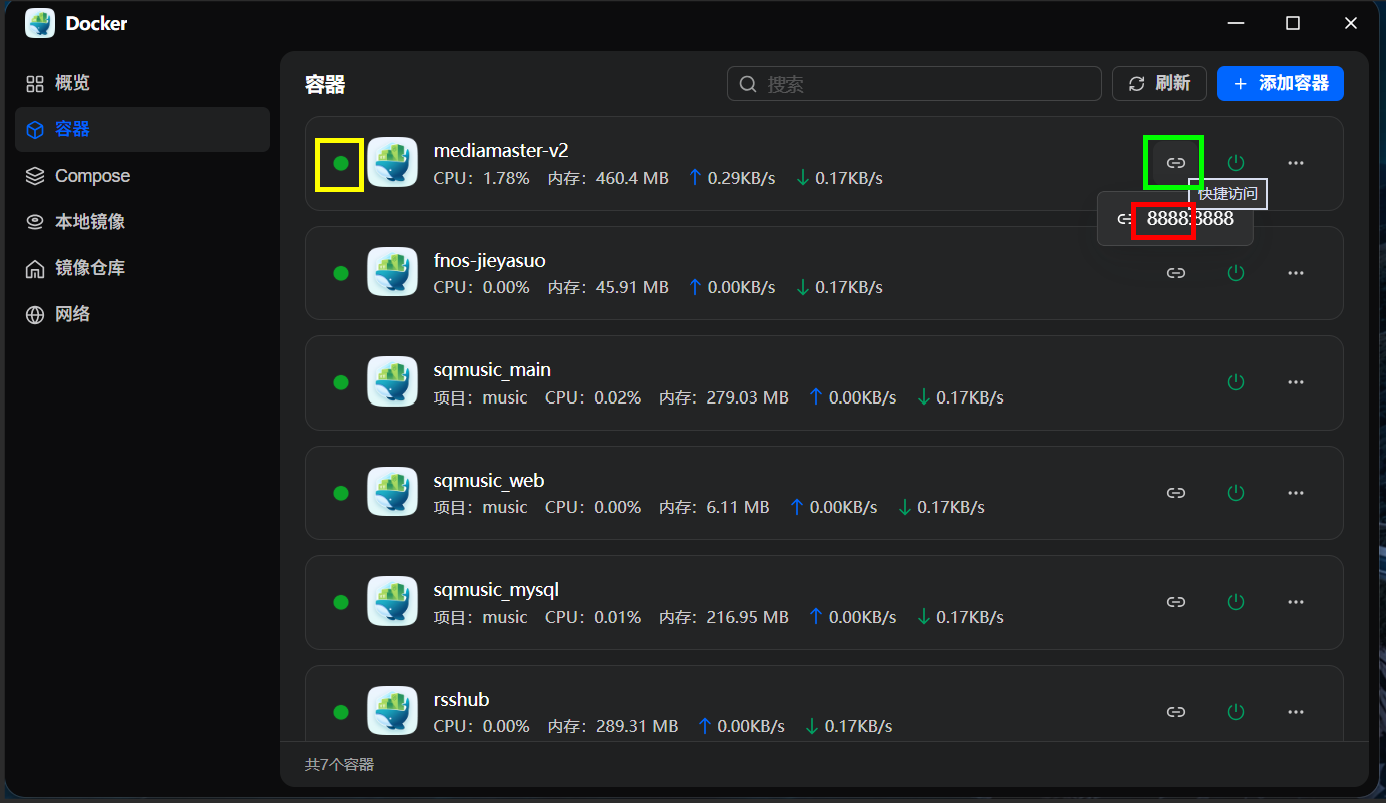This screenshot has width=1386, height=803.
Task: Toggle power for sqmusic_mysql container
Action: [1236, 602]
